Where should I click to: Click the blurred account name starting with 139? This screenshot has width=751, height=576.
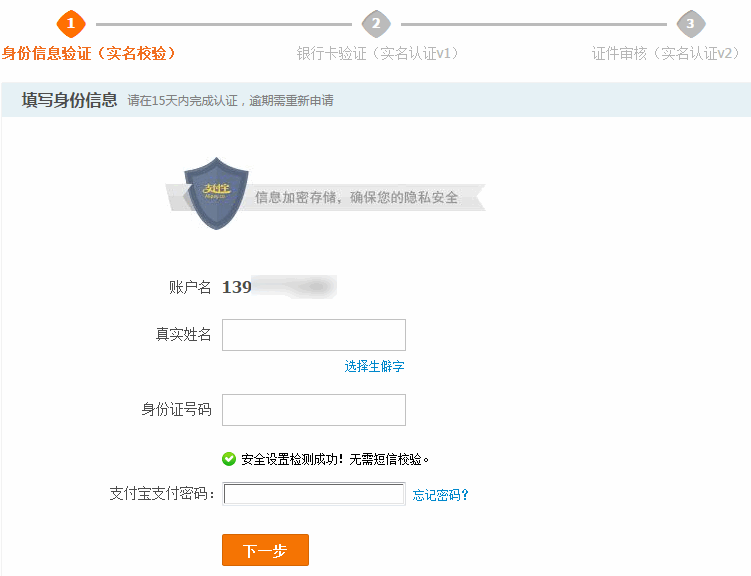[279, 288]
